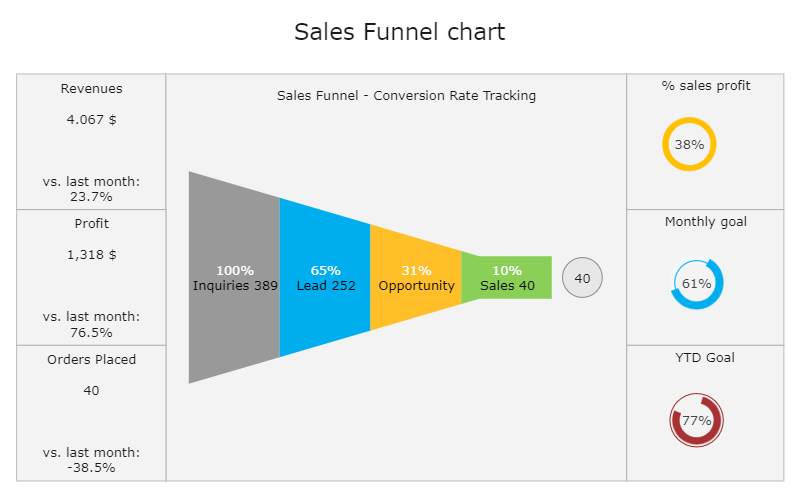800x500 pixels.
Task: Select the orange Opportunity funnel segment
Action: (x=416, y=278)
